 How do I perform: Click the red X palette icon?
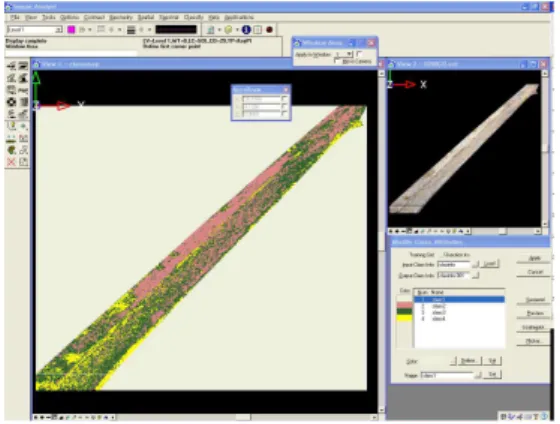coord(11,162)
